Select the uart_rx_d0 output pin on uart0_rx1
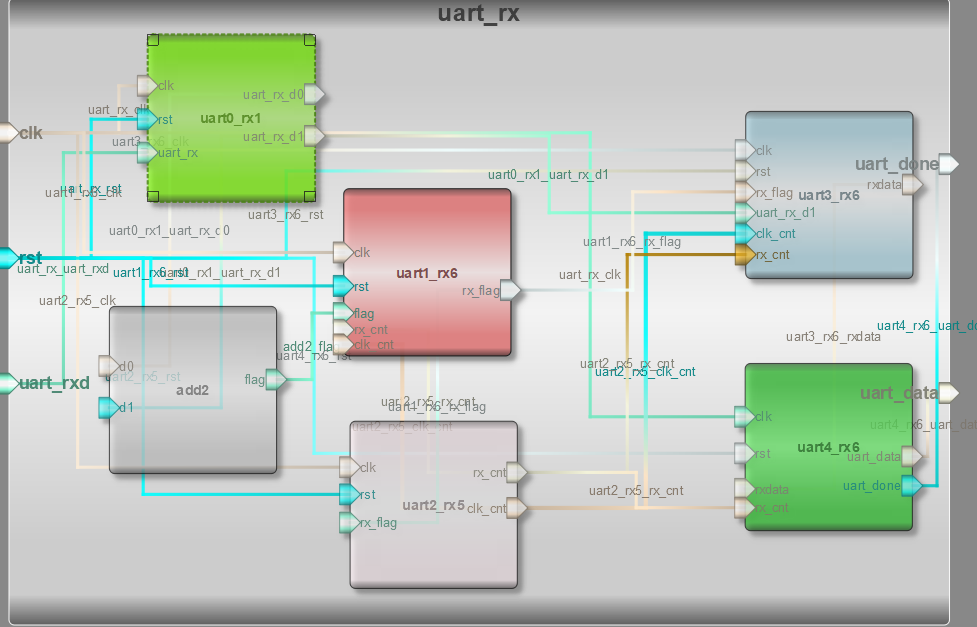Screen dimensions: 977x627 point(314,93)
